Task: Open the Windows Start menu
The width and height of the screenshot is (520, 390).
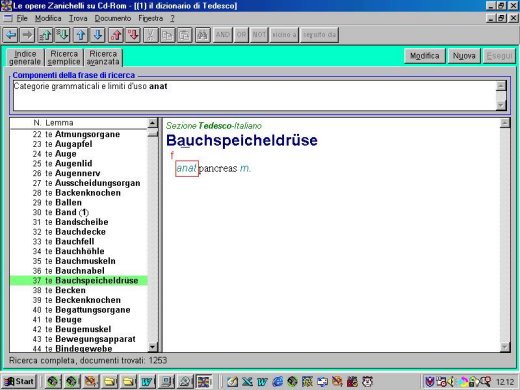Action: (x=19, y=381)
